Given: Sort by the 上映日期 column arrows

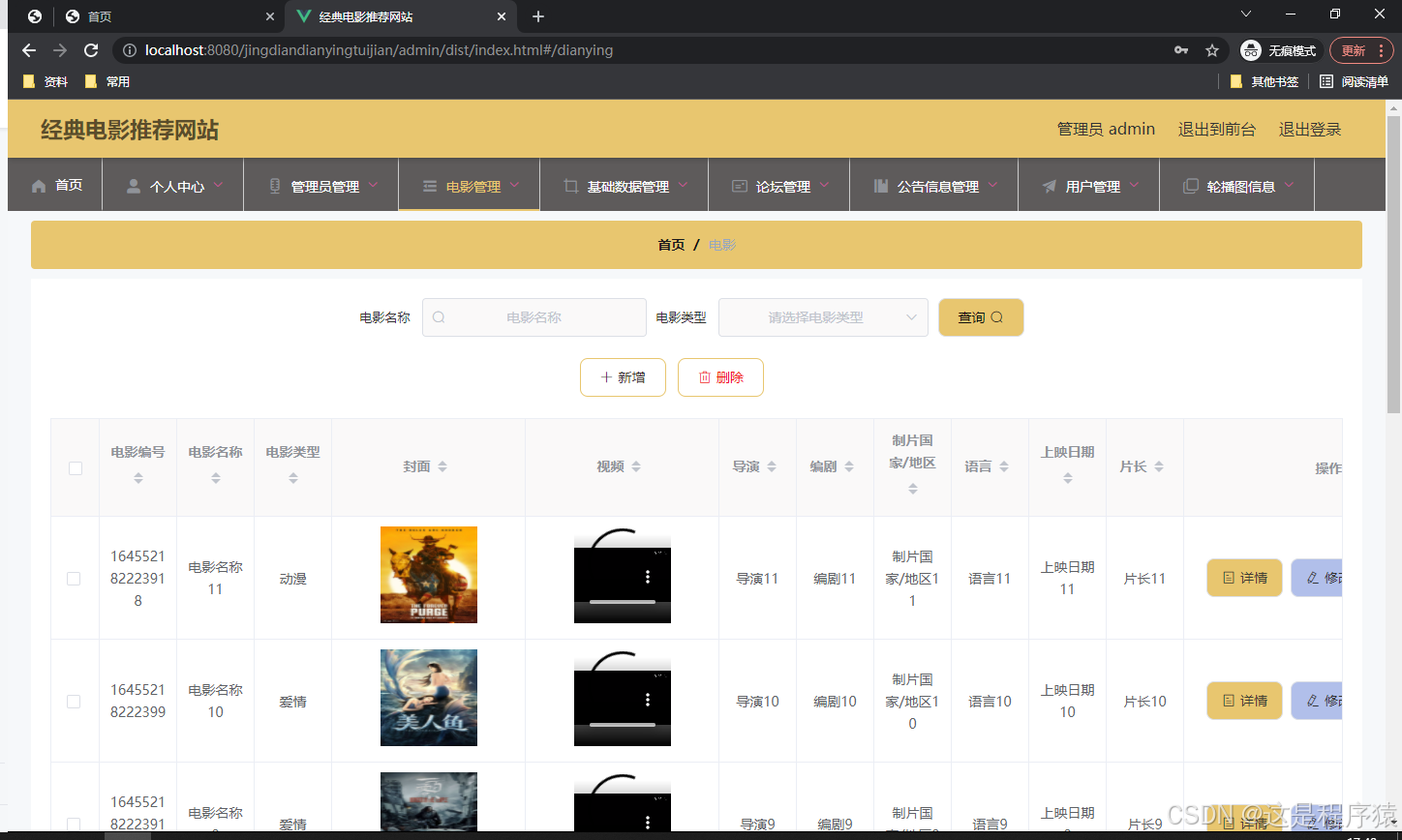Looking at the screenshot, I should [x=1068, y=478].
